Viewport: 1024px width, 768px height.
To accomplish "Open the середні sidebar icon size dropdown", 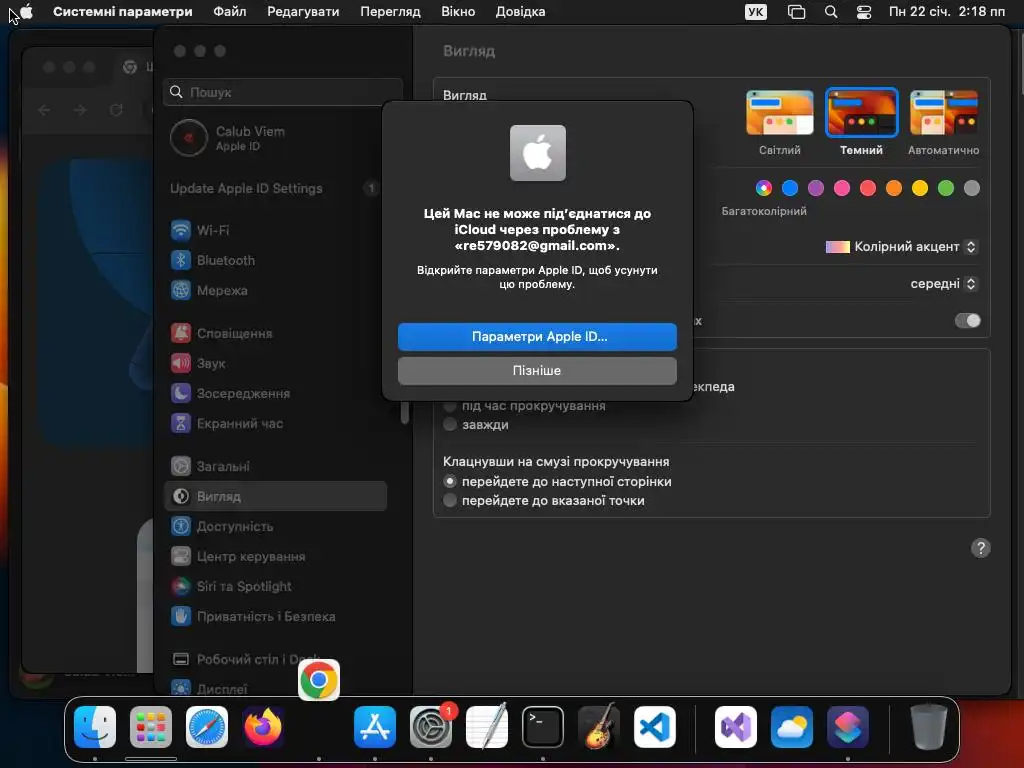I will [x=944, y=283].
